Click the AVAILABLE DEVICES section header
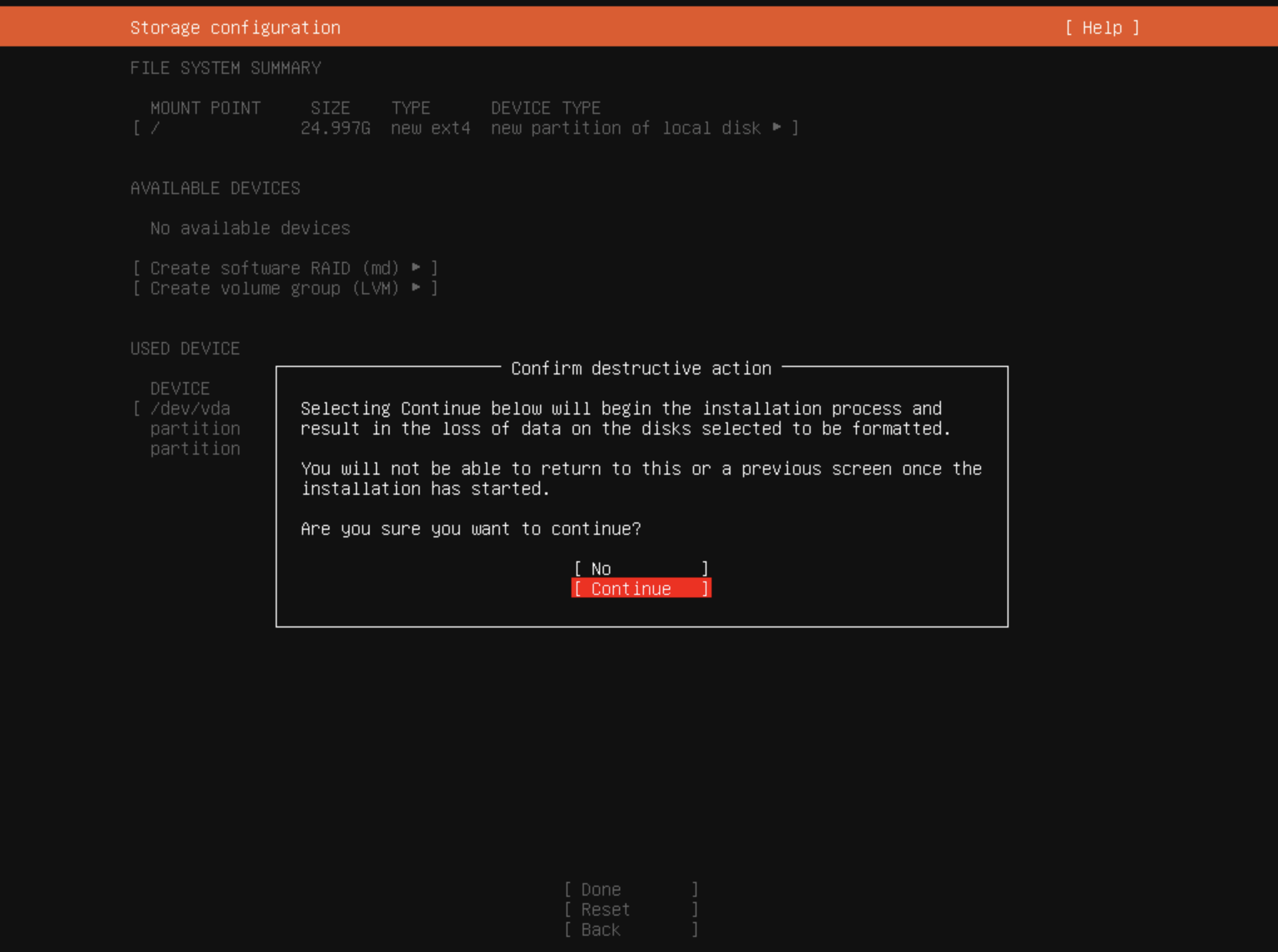The height and width of the screenshot is (952, 1278). click(x=215, y=188)
